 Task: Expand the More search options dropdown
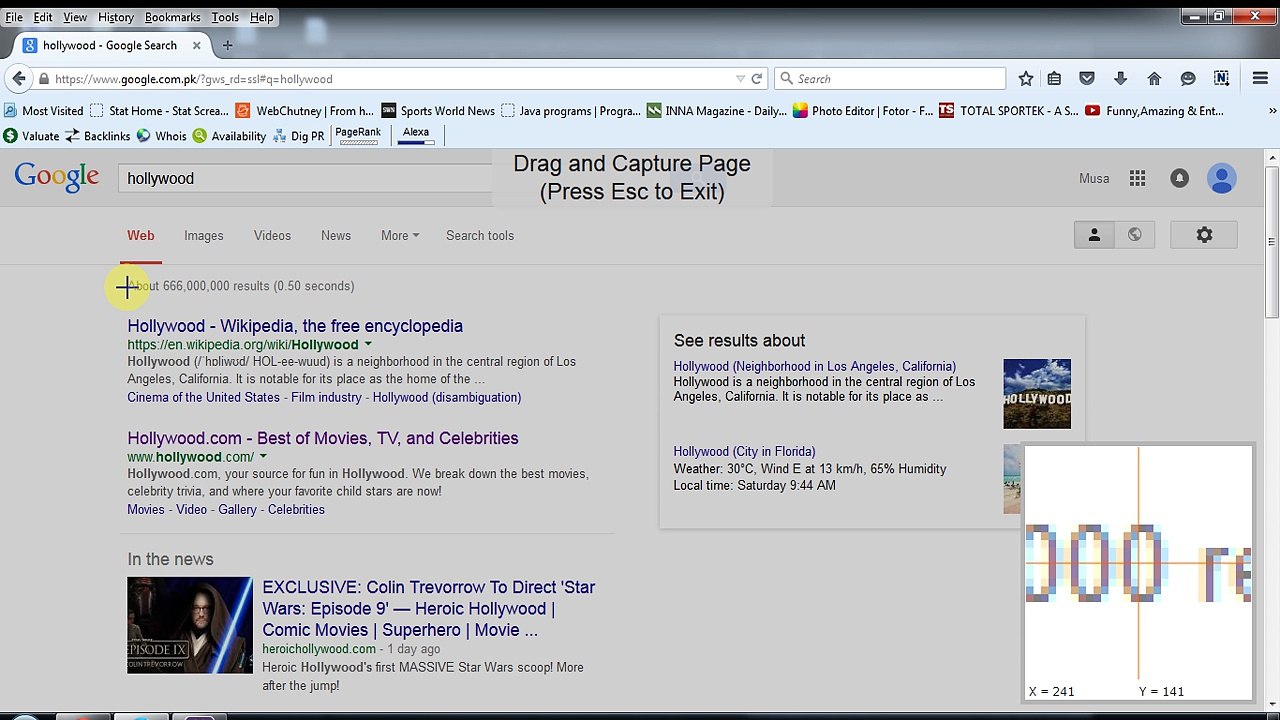point(400,236)
